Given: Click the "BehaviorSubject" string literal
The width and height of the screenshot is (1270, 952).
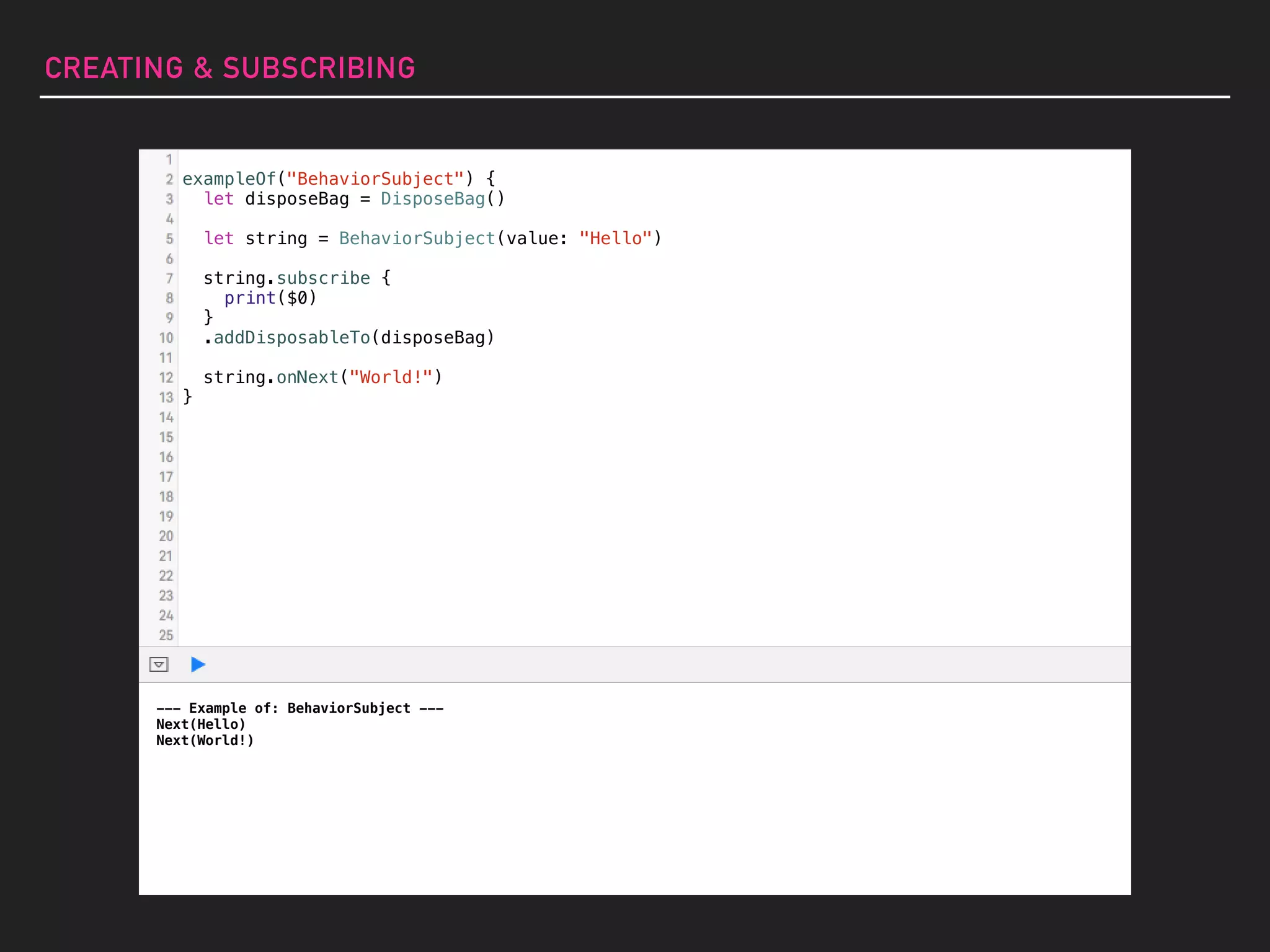Looking at the screenshot, I should coord(375,179).
